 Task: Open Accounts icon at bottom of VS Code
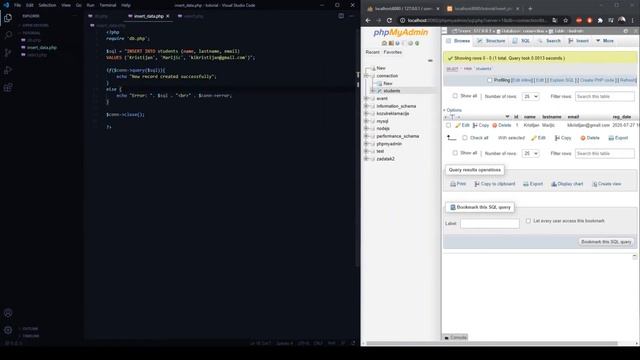8,313
